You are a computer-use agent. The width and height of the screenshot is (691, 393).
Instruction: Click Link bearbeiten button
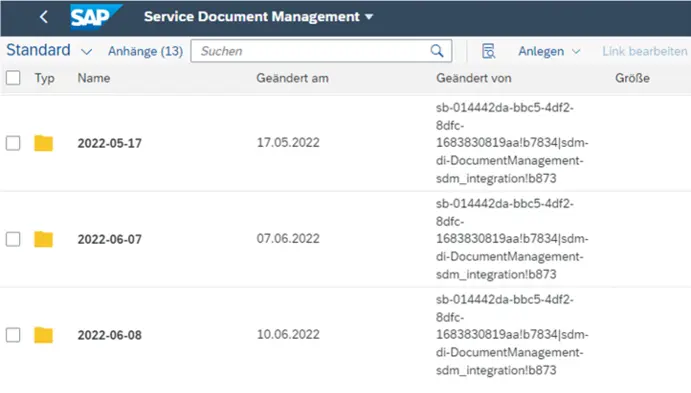pos(645,52)
